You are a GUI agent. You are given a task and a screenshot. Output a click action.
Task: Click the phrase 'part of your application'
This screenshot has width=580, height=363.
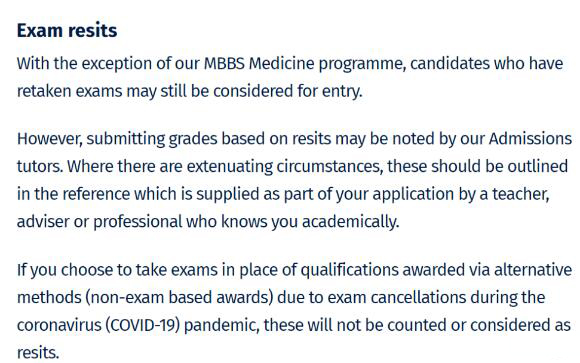click(369, 194)
